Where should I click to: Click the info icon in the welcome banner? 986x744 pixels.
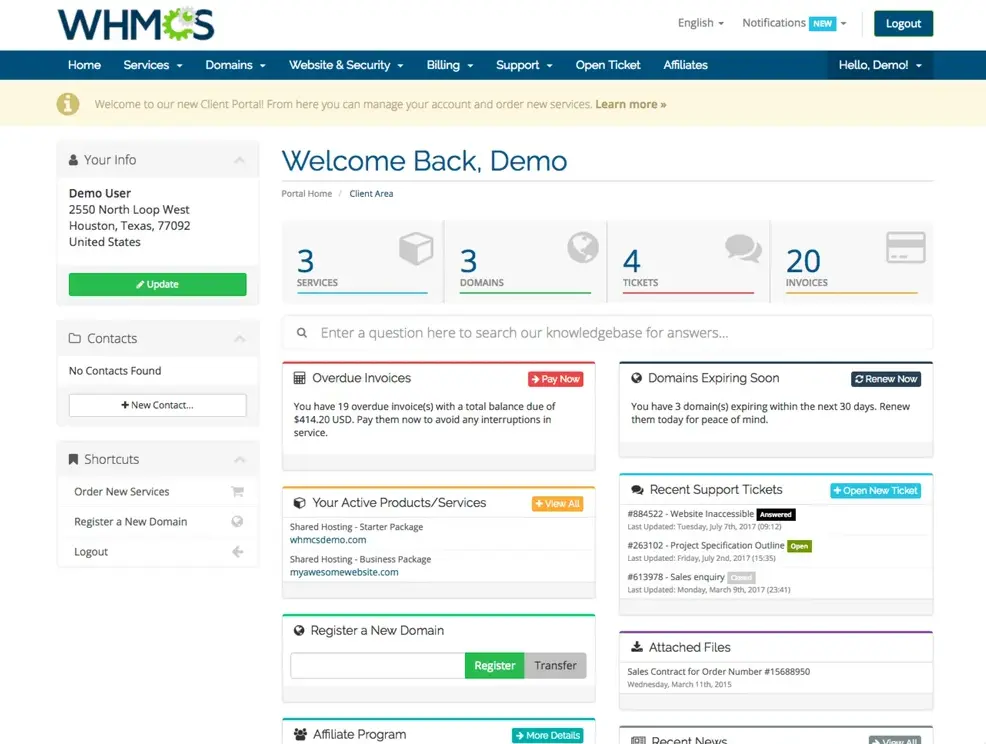point(68,104)
